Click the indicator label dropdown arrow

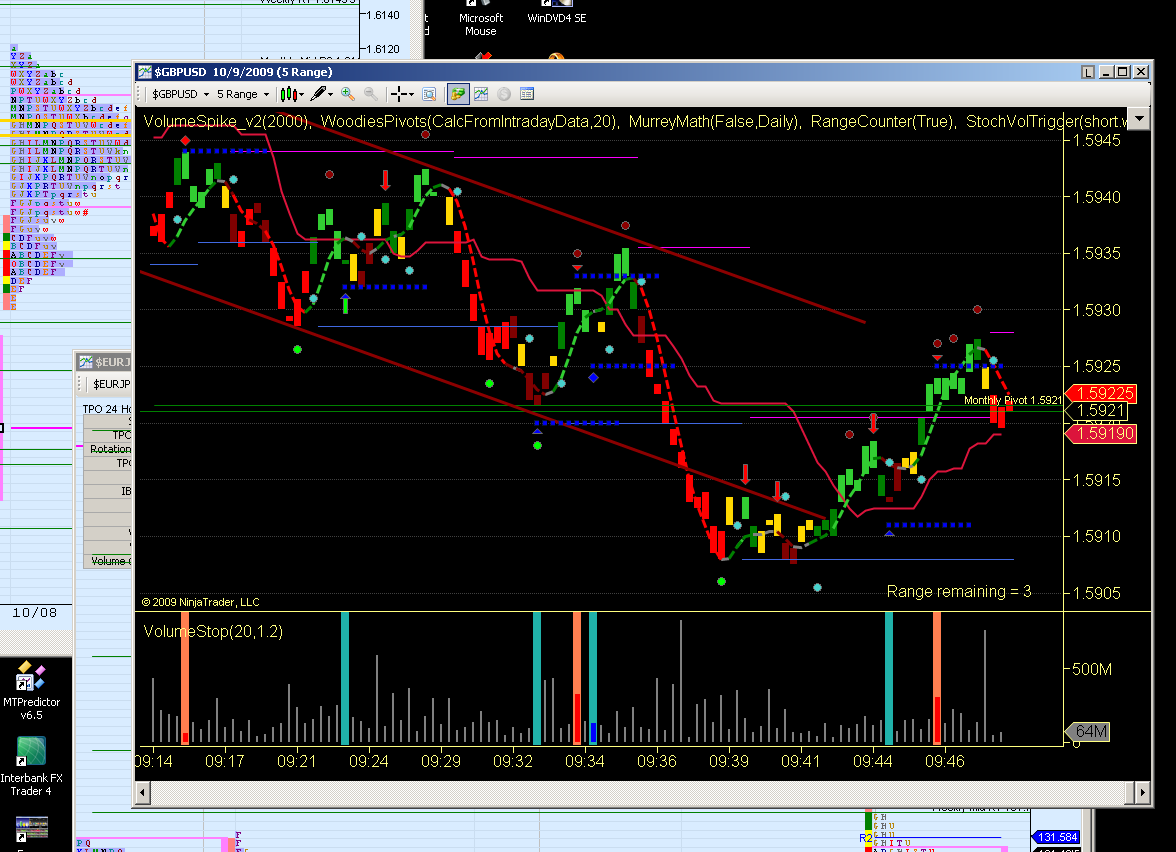[x=1139, y=119]
